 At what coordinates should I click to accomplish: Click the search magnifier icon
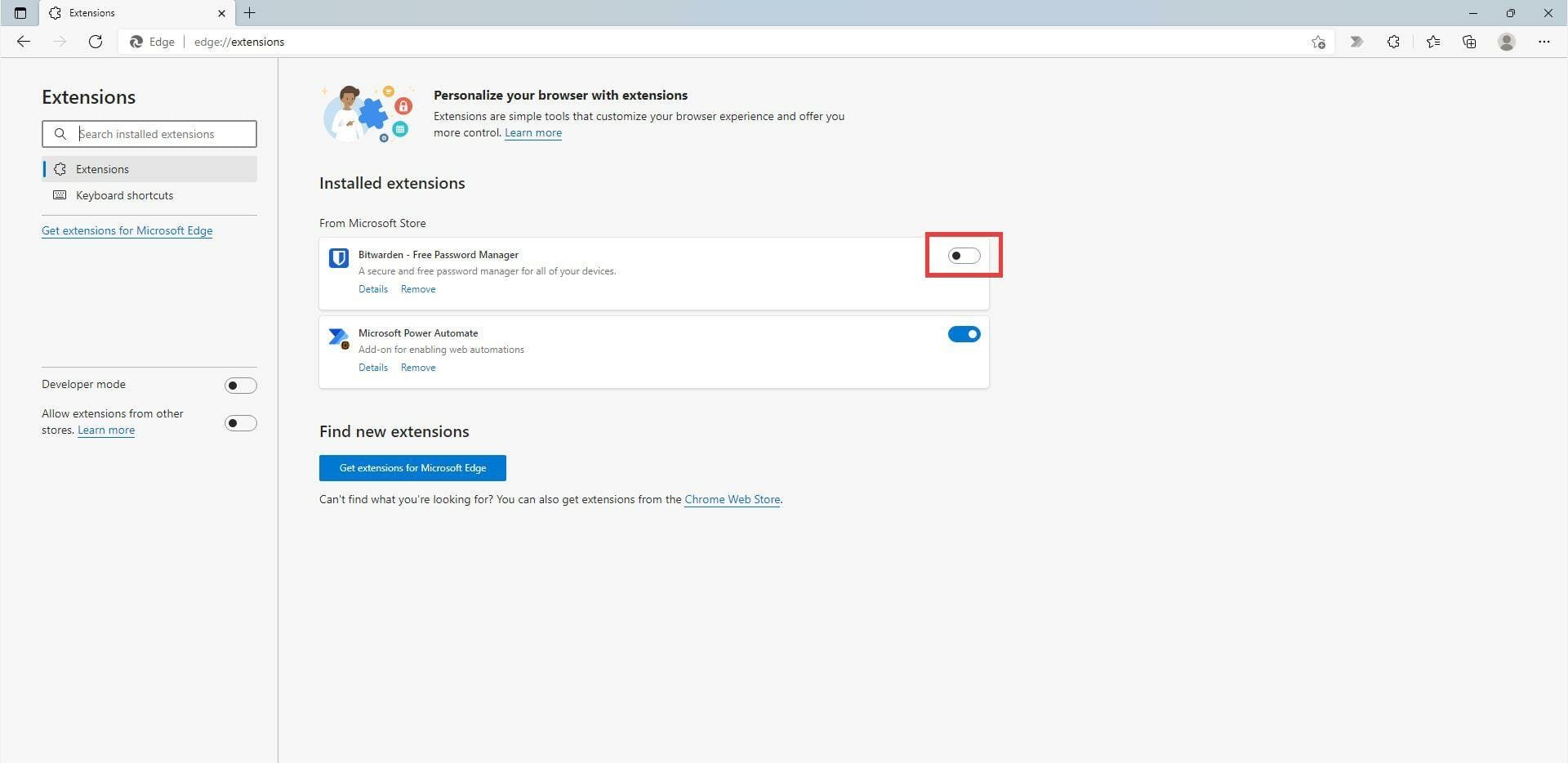pos(60,134)
